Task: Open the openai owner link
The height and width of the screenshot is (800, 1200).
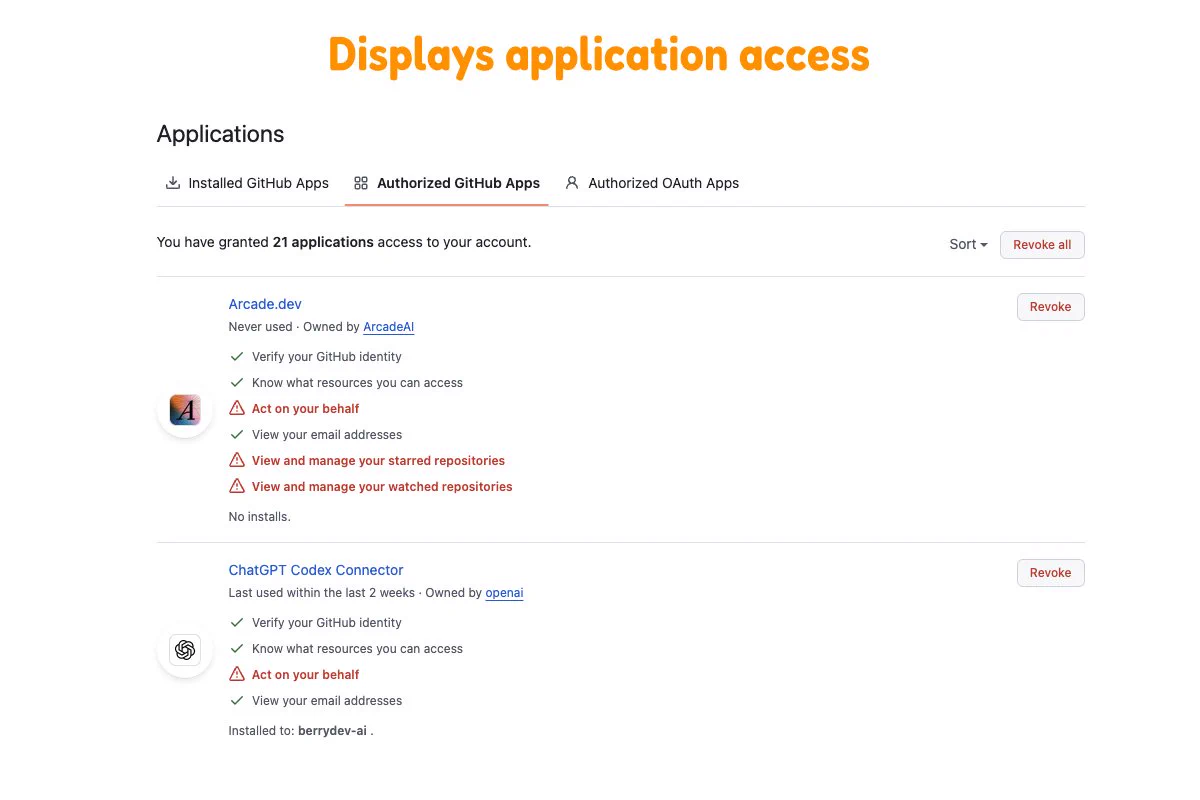Action: pyautogui.click(x=504, y=593)
